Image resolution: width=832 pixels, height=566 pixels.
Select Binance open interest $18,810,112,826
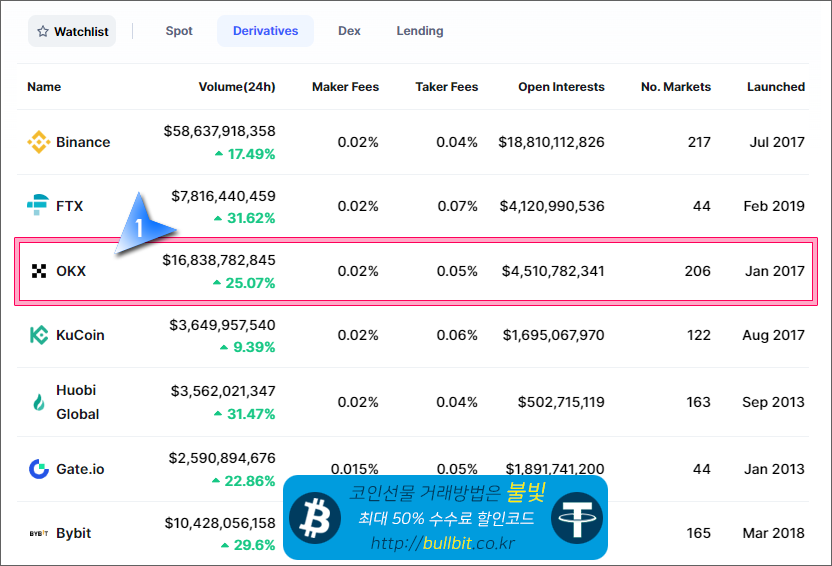(x=551, y=142)
